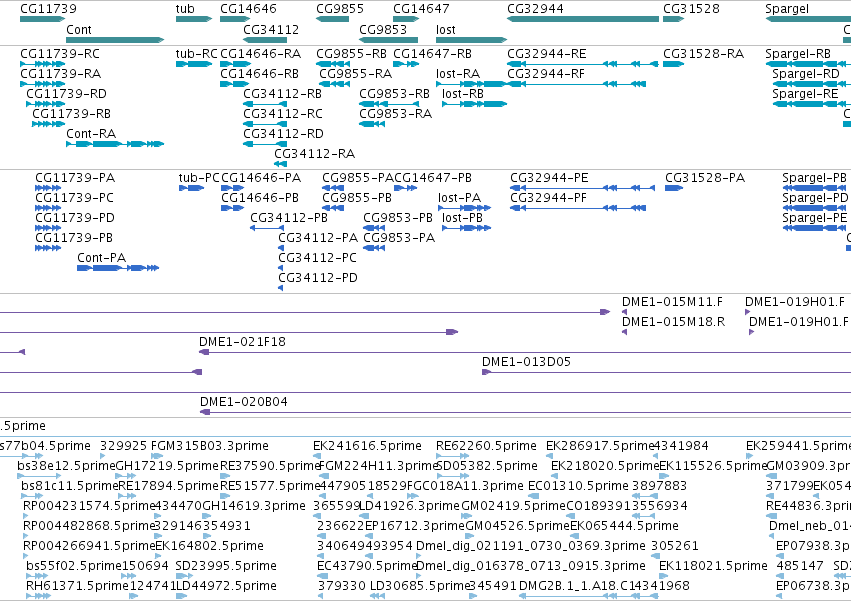851x601 pixels.
Task: Select transcript CG31528-RA
Action: (x=703, y=54)
